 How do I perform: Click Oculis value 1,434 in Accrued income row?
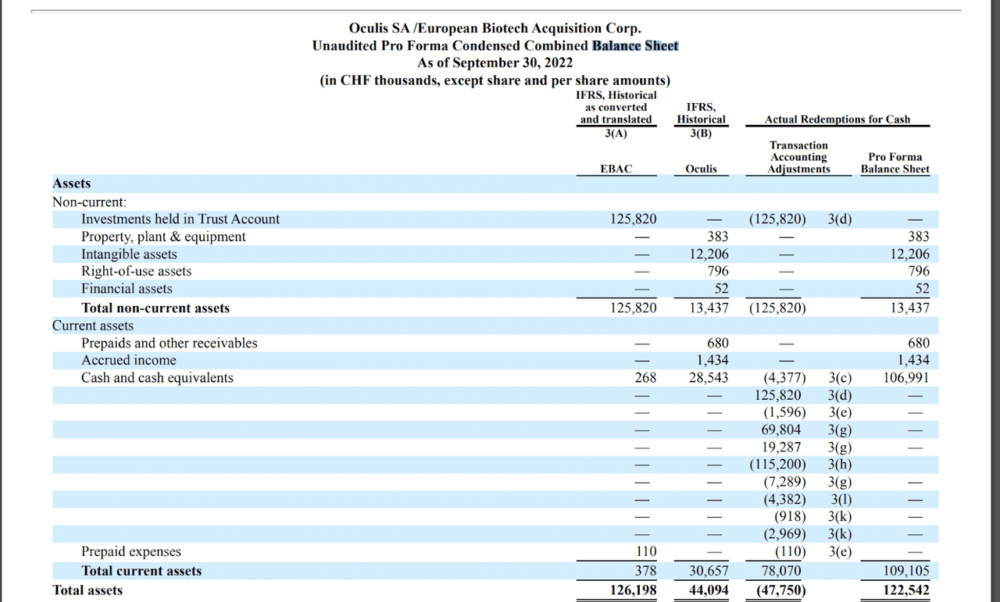pyautogui.click(x=712, y=360)
